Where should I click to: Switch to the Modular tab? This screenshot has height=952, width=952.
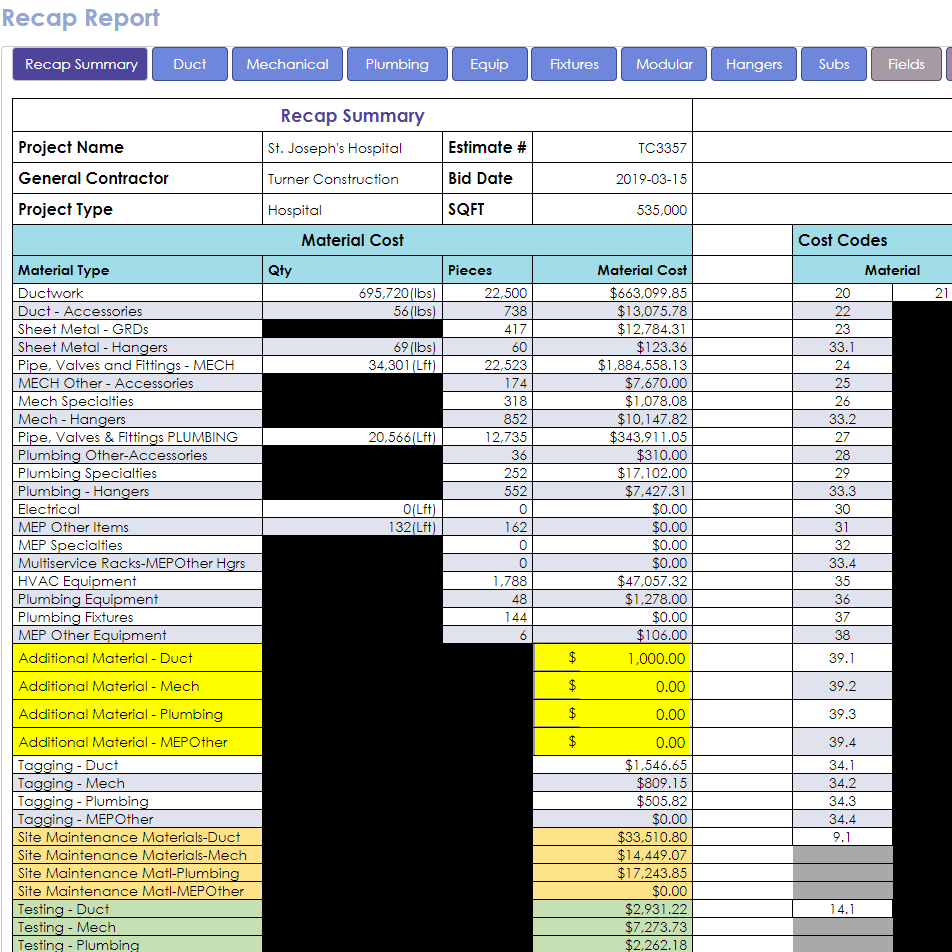coord(664,64)
